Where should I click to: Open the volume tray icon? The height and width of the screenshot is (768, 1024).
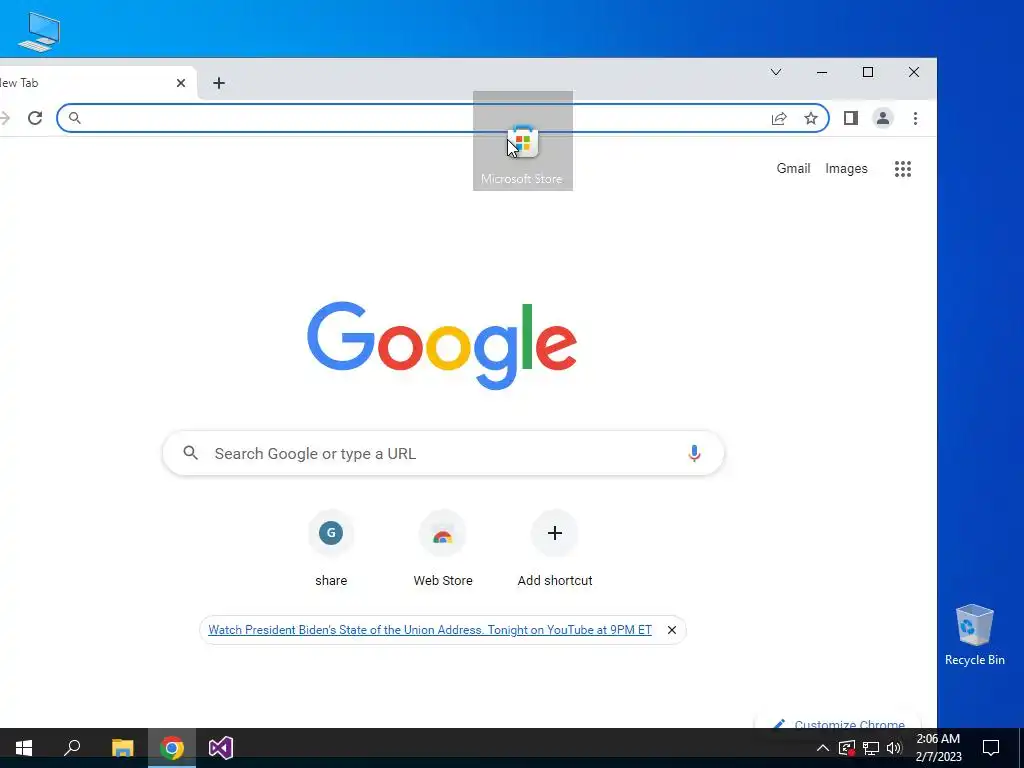(x=894, y=748)
